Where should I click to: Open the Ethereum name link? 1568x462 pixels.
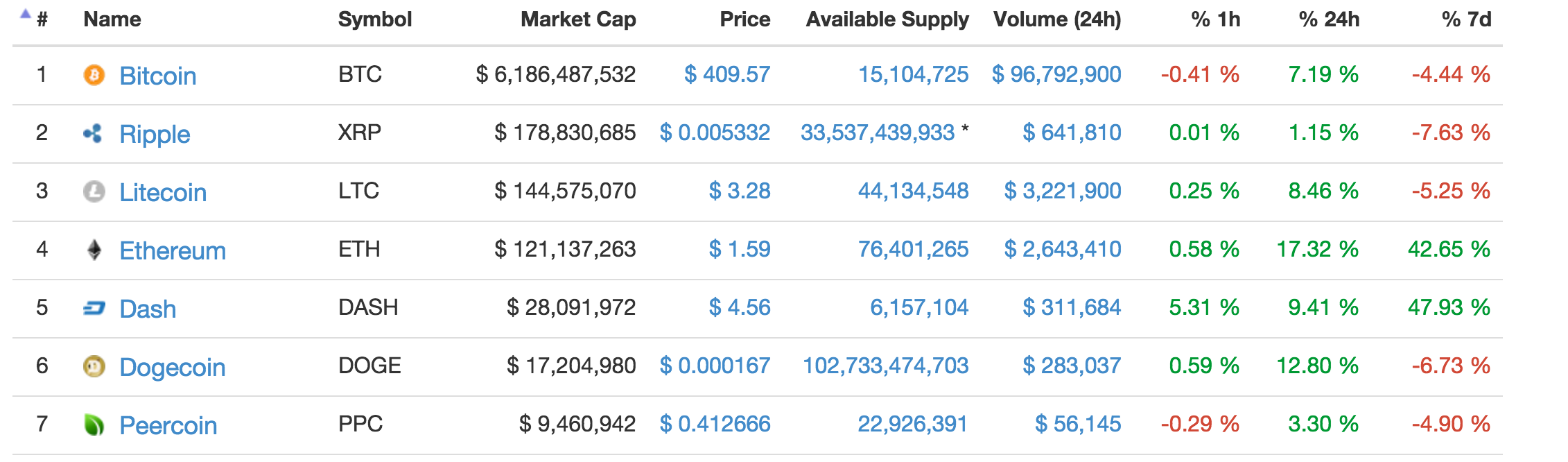[173, 250]
